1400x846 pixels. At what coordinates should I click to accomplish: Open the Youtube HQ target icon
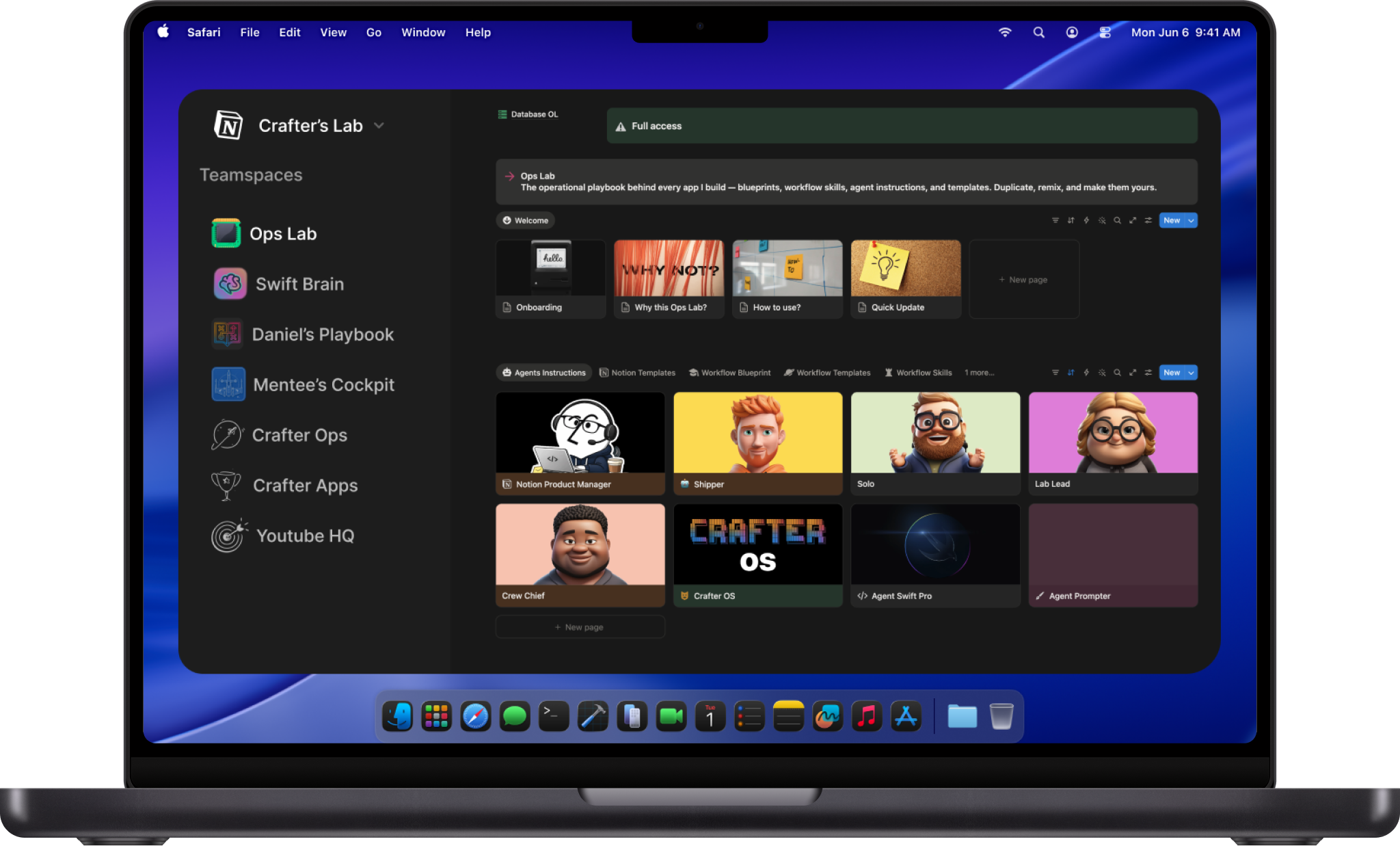[x=228, y=536]
